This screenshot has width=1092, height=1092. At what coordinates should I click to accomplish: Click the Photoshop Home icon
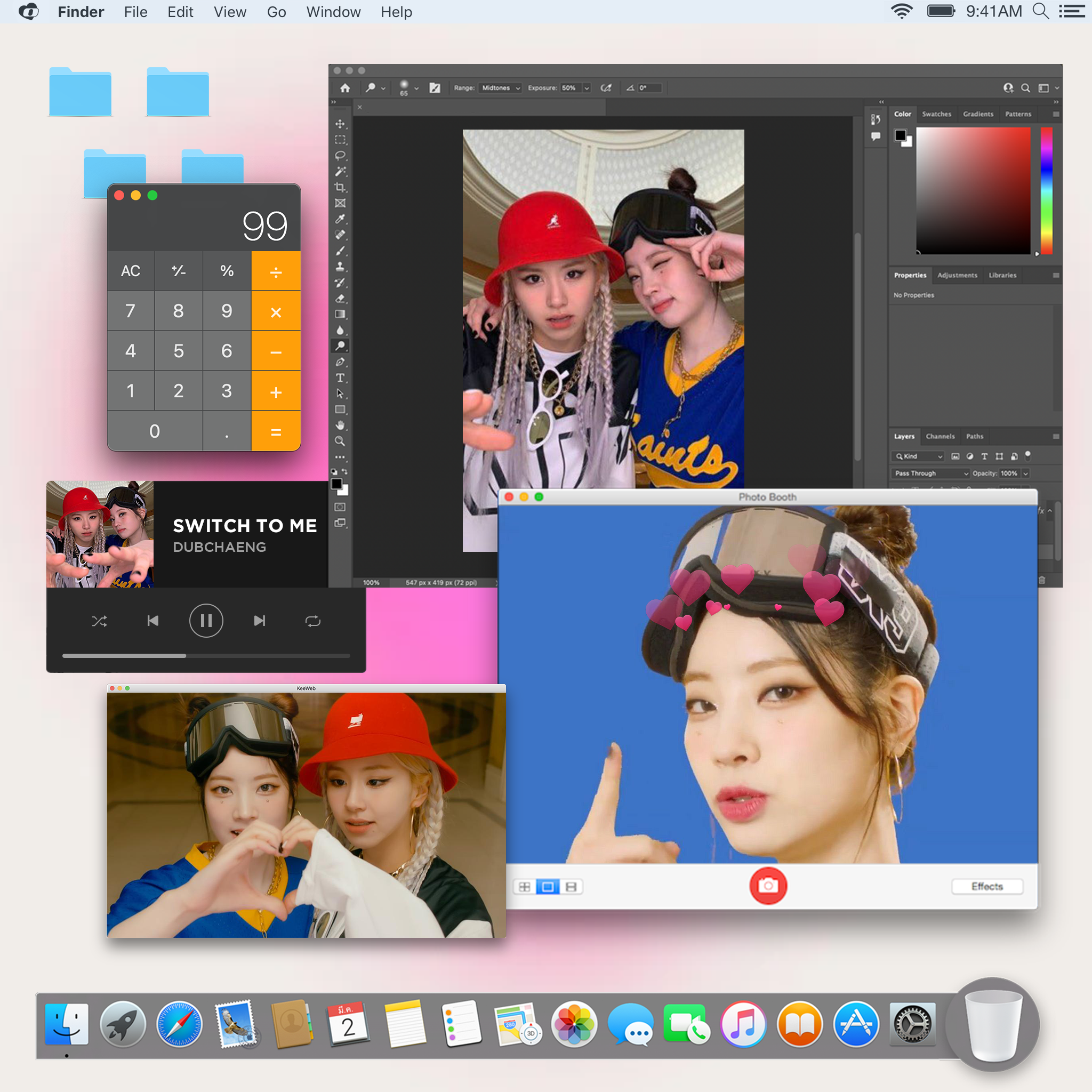(x=345, y=88)
